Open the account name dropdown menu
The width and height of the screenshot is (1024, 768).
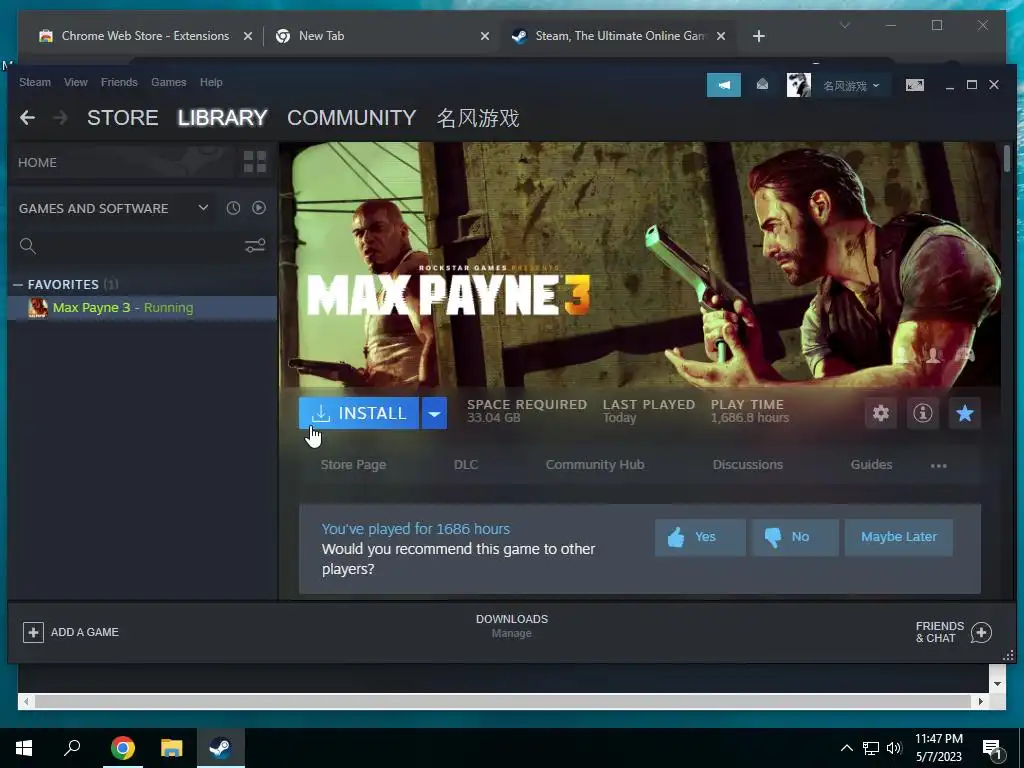851,86
